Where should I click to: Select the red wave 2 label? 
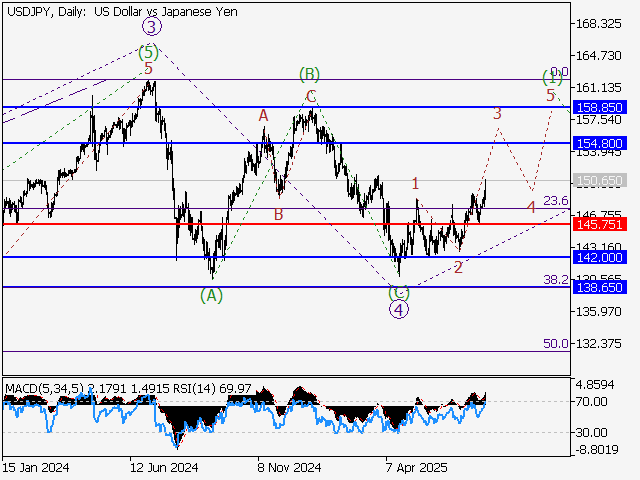[458, 267]
